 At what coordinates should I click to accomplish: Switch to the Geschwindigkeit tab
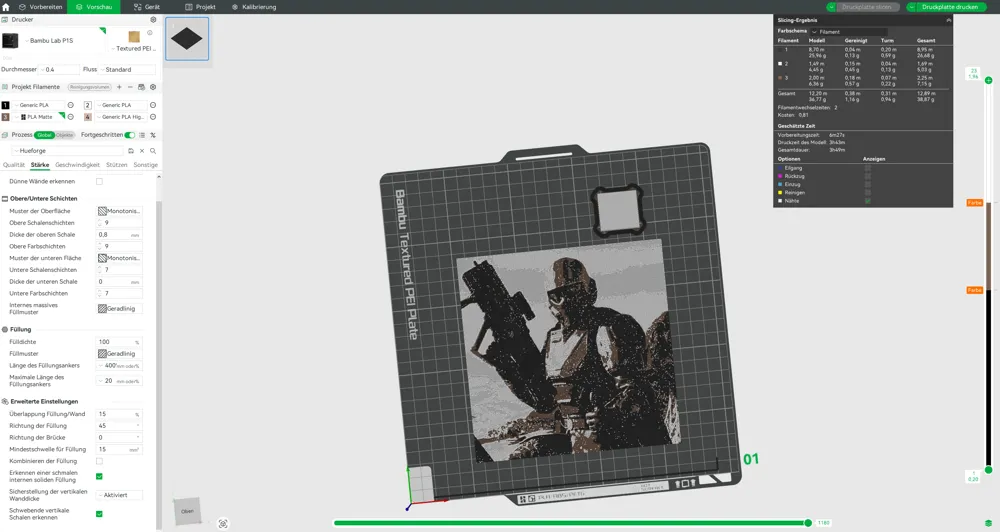coord(77,165)
